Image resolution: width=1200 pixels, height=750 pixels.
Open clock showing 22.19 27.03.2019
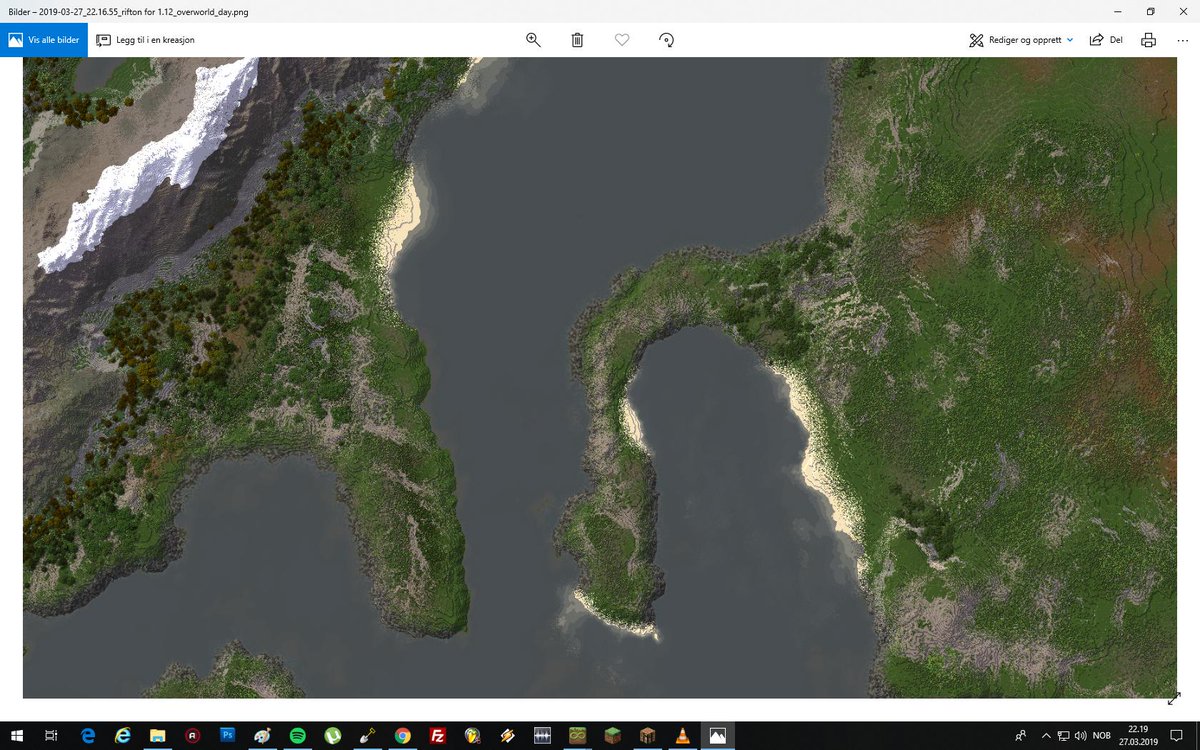point(1137,736)
